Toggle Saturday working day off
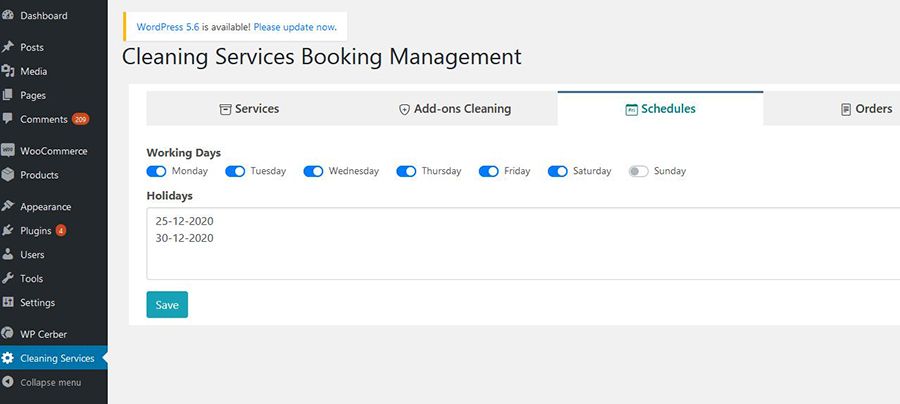 [557, 171]
